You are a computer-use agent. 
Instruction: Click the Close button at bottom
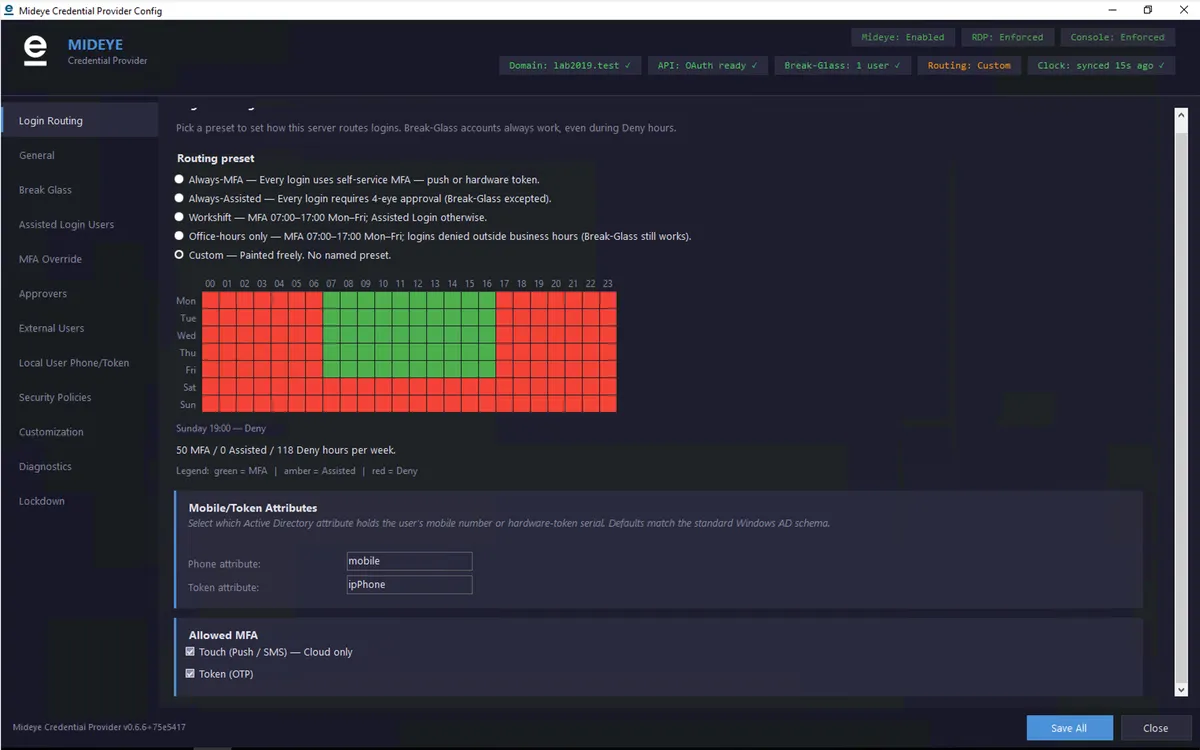coord(1156,728)
